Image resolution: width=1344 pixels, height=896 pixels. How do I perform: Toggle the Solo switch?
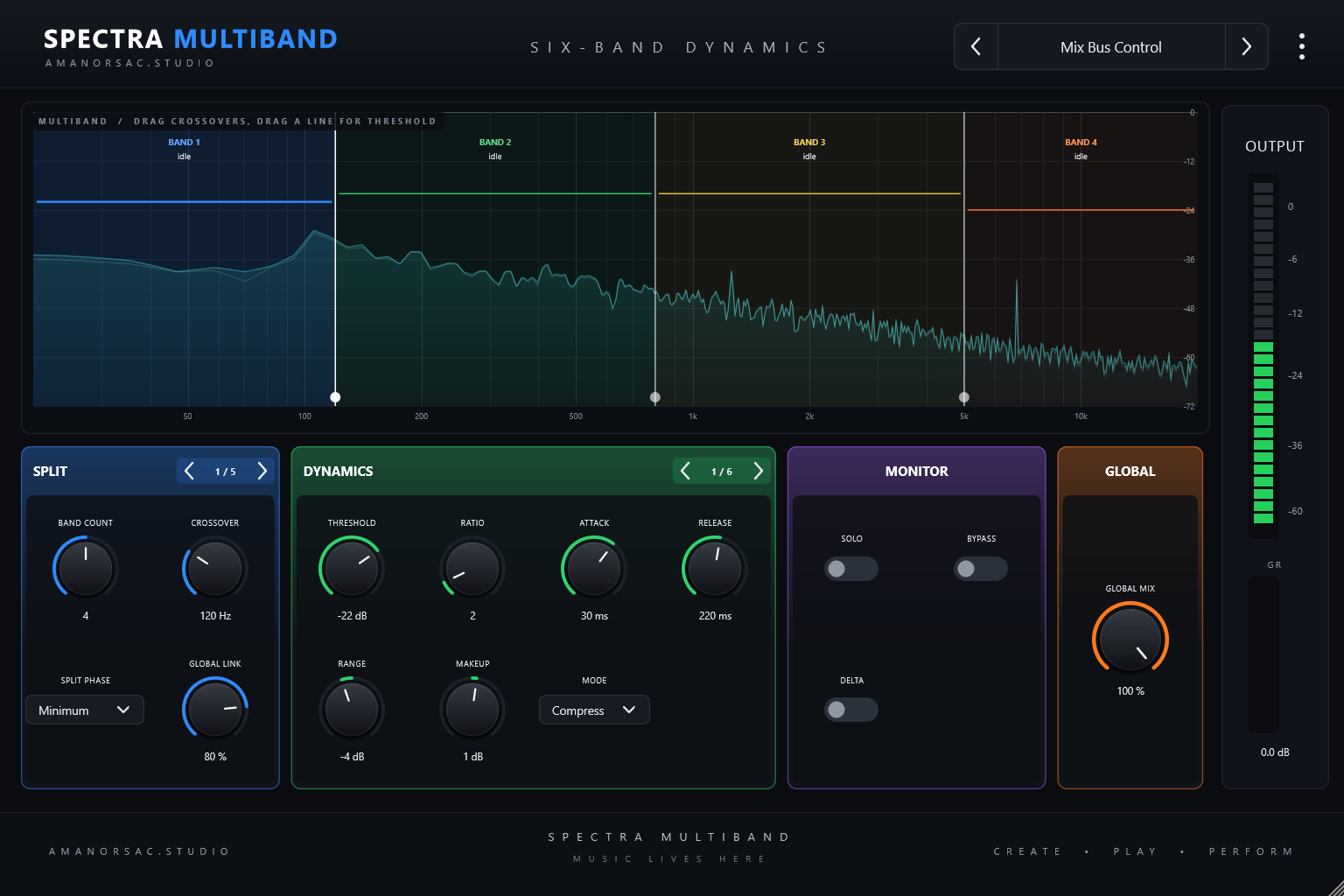tap(851, 569)
